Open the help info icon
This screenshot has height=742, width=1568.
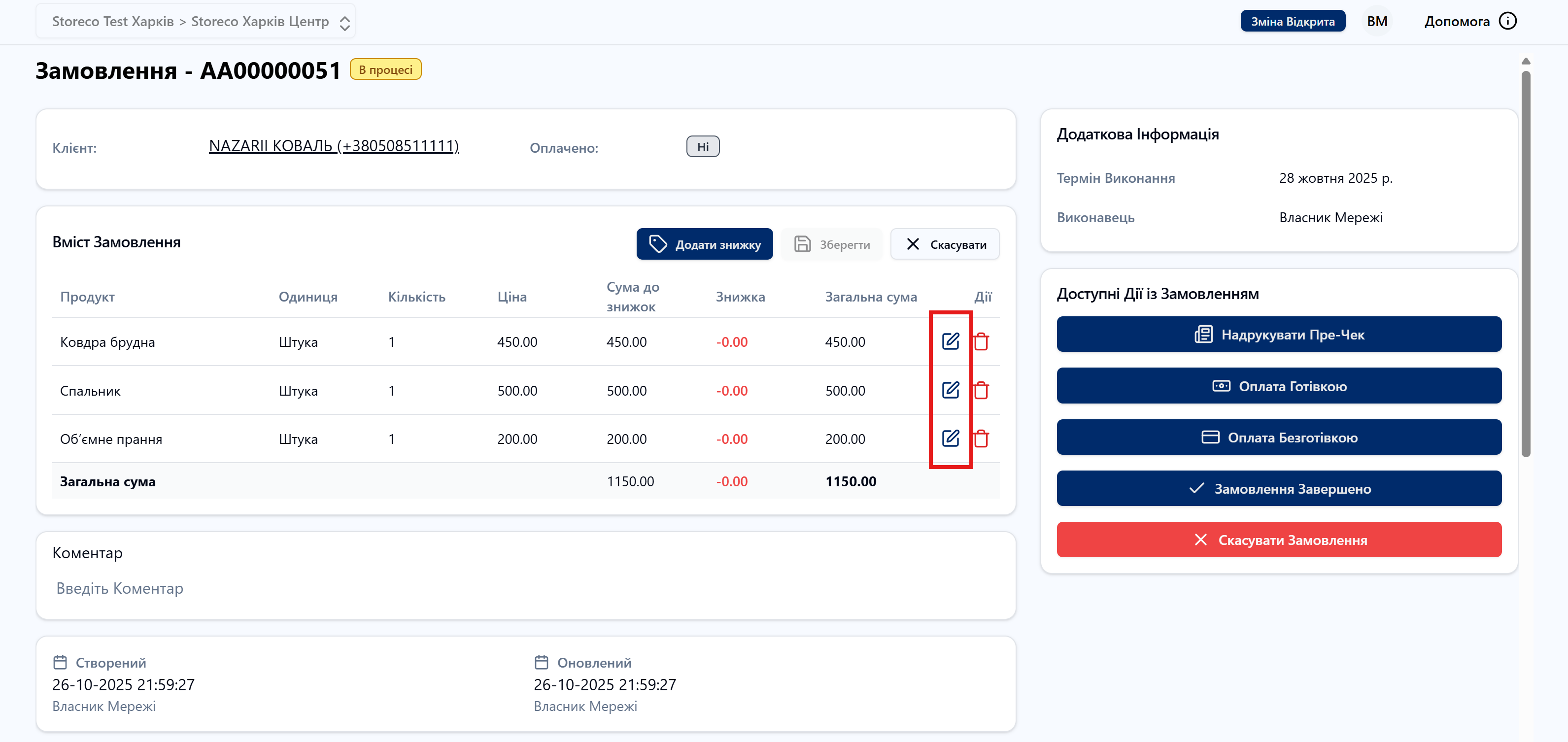[1507, 21]
